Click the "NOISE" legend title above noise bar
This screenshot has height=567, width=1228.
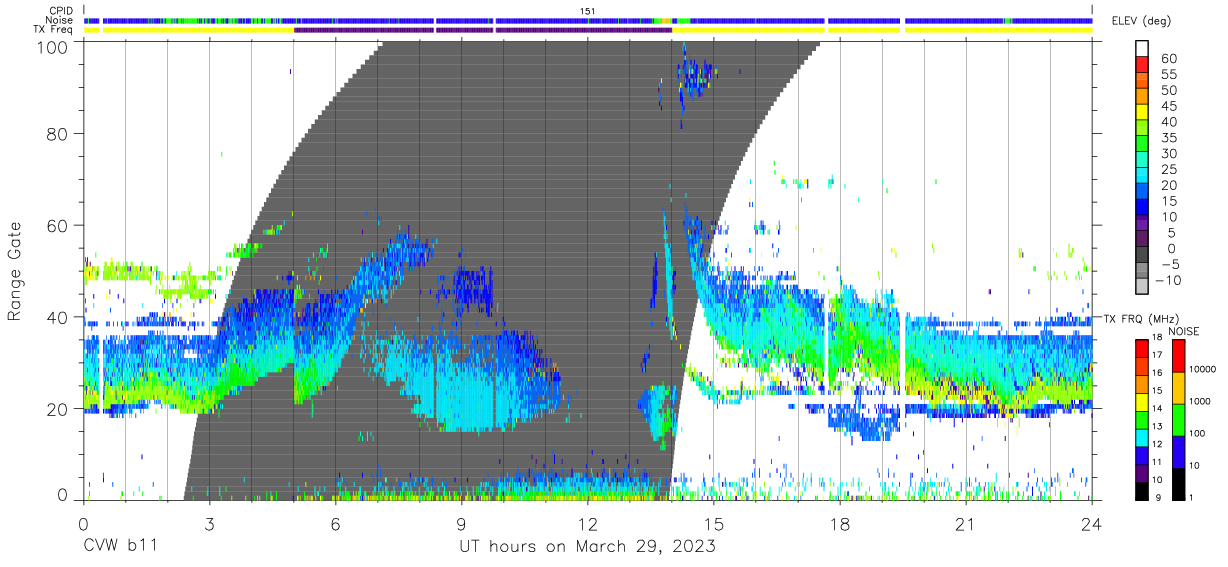1183,331
